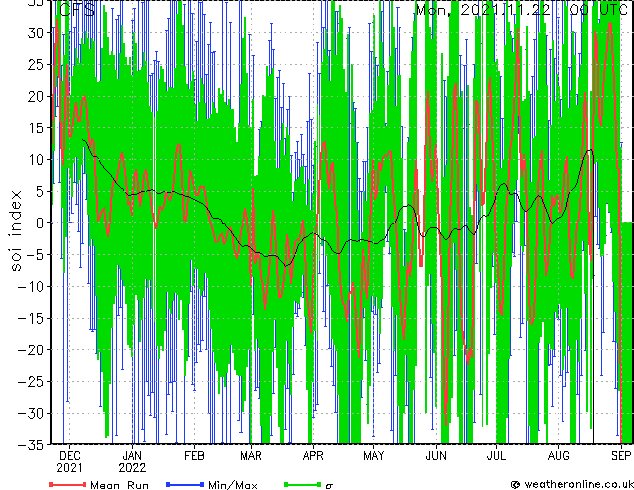Click the "15" positive y-axis tick label
634x490 pixels.
tap(36, 128)
